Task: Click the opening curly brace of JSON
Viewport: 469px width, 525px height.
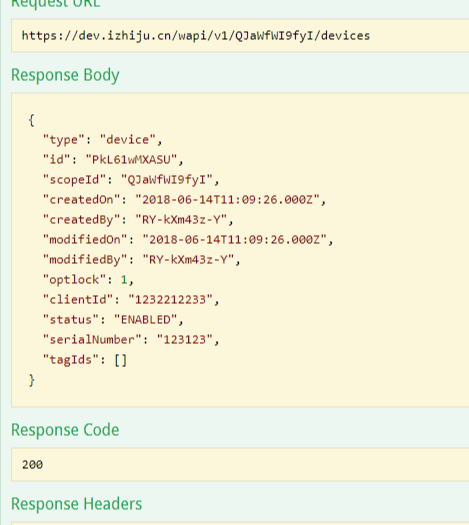Action: (x=31, y=120)
